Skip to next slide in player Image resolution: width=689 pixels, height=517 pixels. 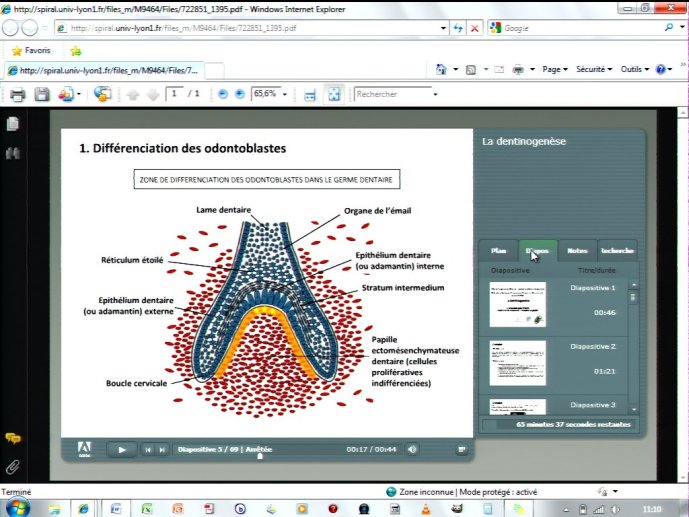click(162, 449)
